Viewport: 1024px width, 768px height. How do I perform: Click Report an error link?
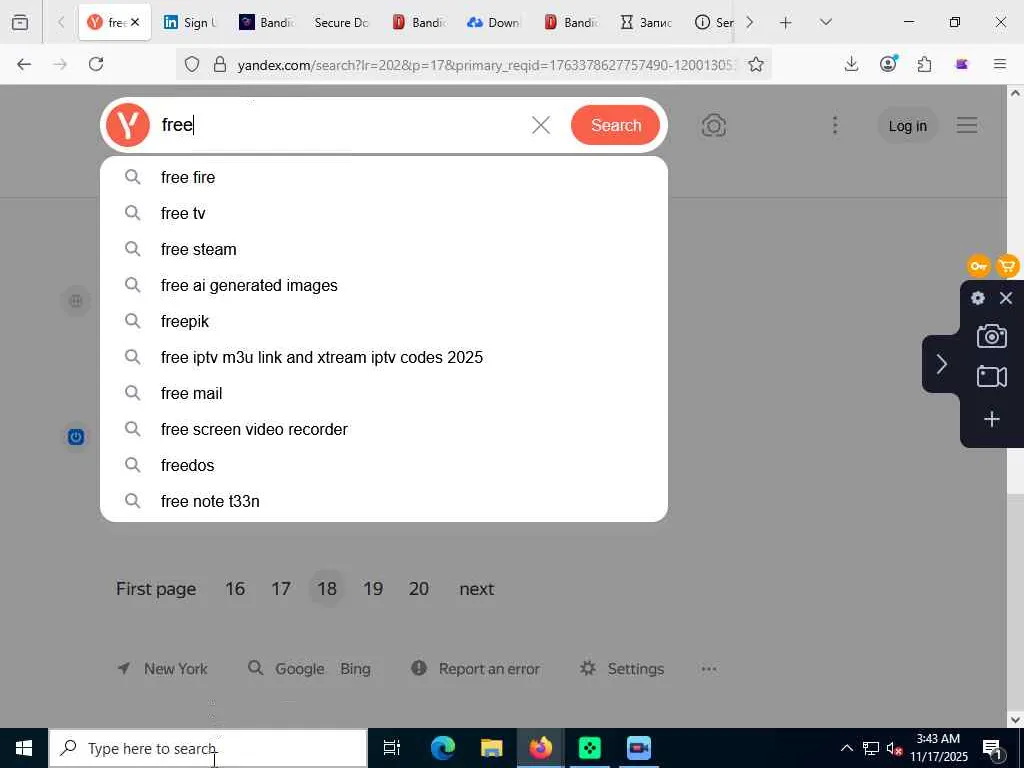(x=476, y=669)
